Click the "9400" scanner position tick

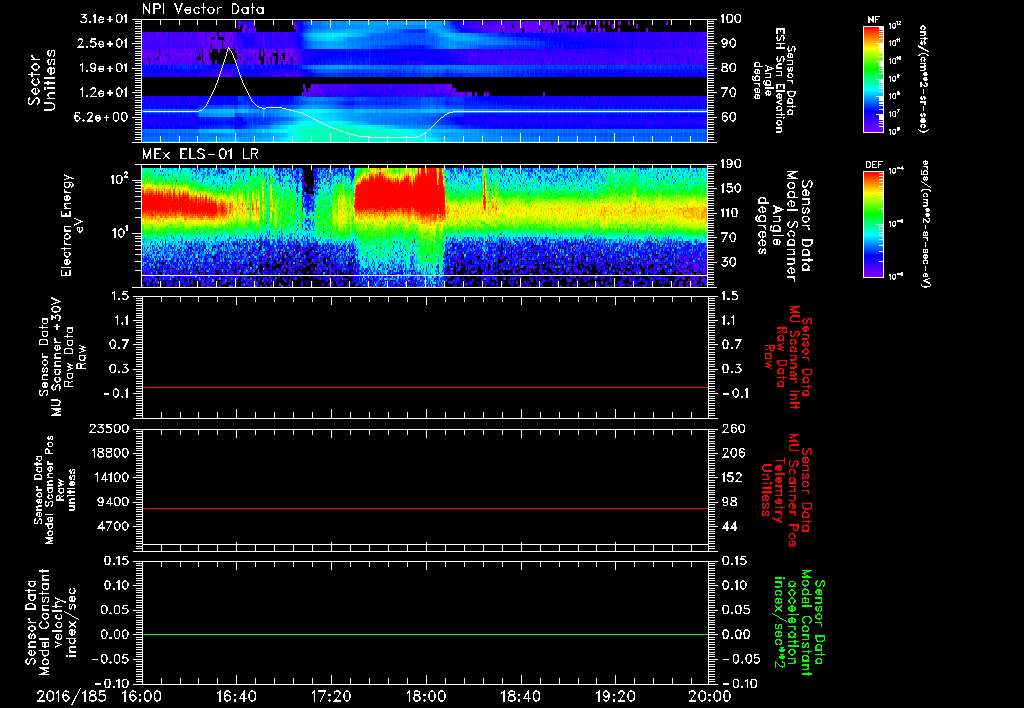(114, 502)
